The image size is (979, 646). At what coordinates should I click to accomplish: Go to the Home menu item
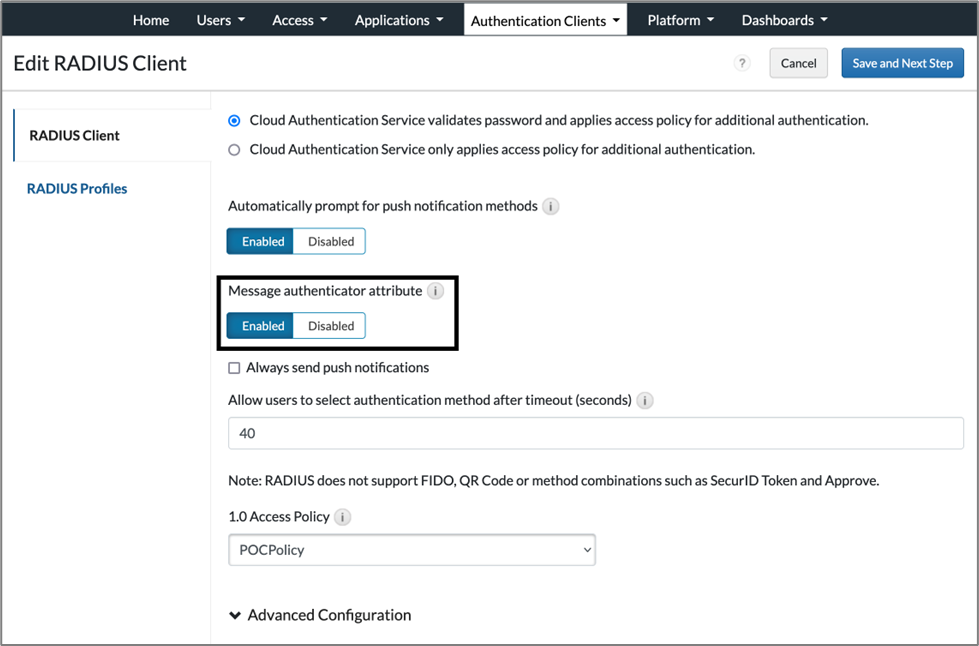coord(150,19)
